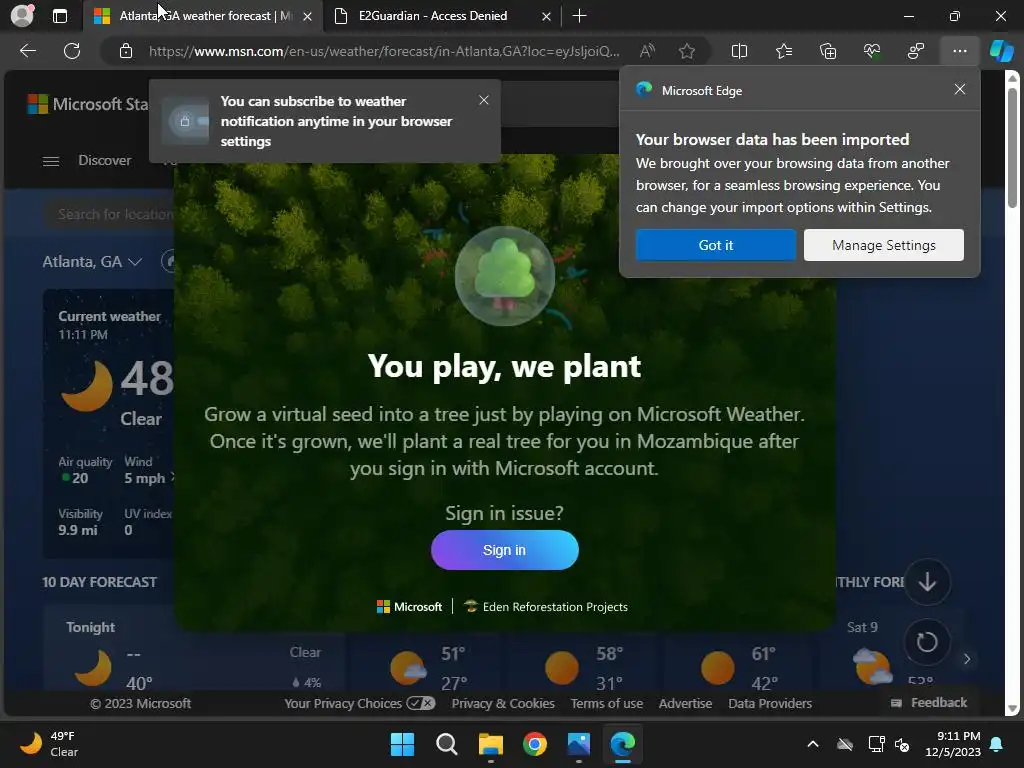Open Eden Reforestation Projects link
Image resolution: width=1024 pixels, height=768 pixels.
tap(546, 607)
